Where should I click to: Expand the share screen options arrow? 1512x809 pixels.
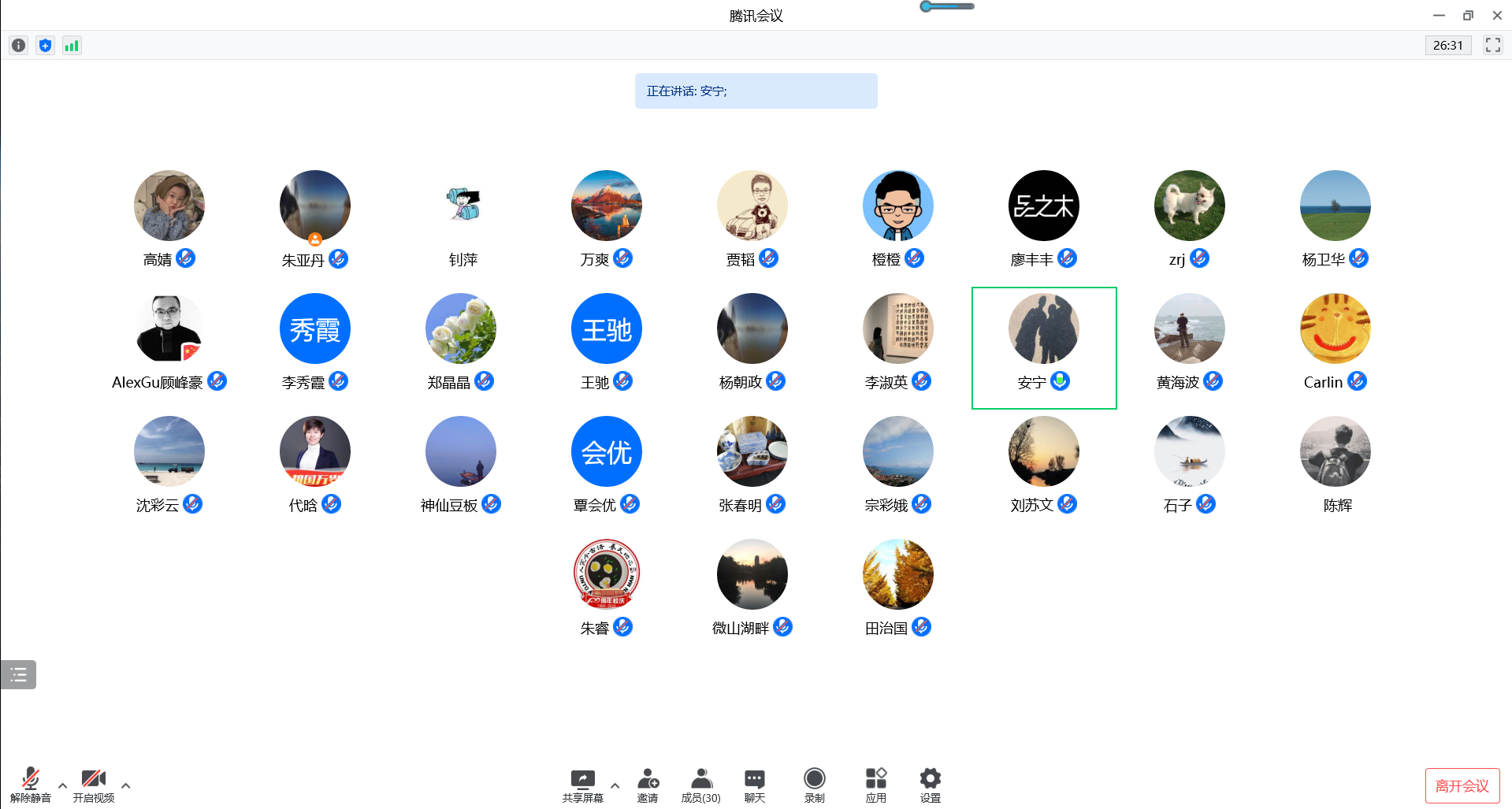[x=615, y=785]
